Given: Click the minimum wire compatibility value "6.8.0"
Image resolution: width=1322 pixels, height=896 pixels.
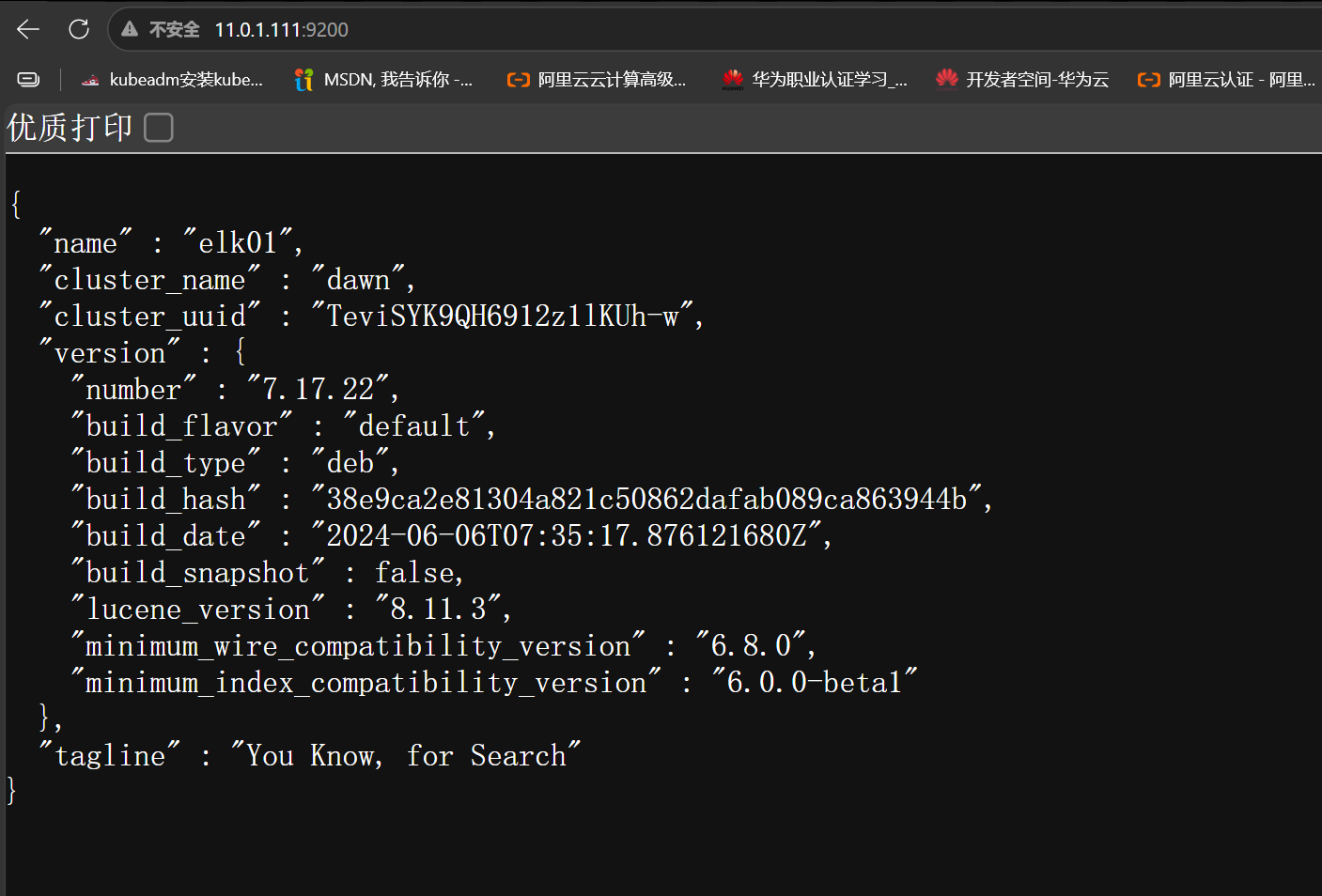Looking at the screenshot, I should (751, 646).
